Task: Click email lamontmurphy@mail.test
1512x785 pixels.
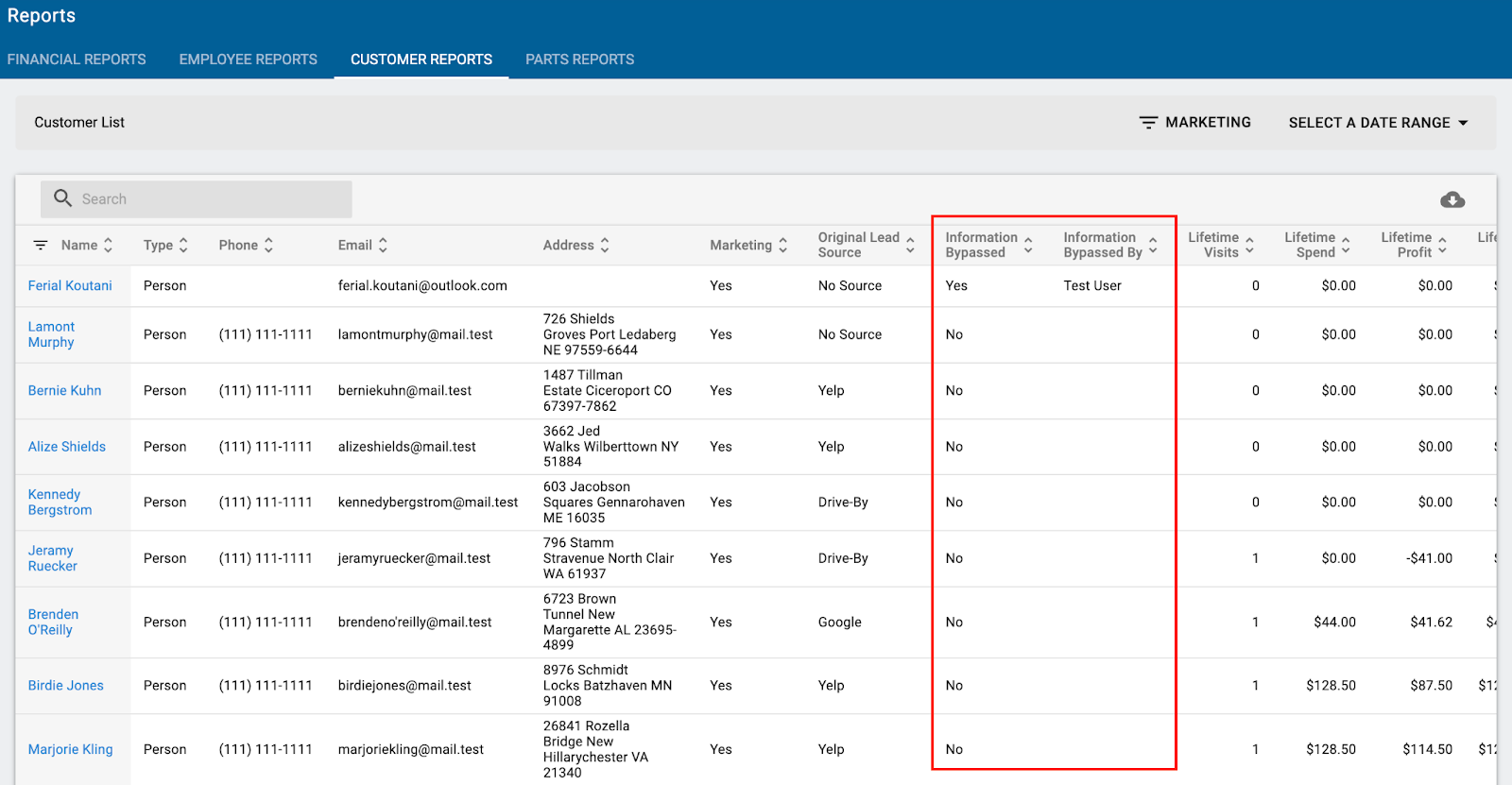Action: point(416,334)
